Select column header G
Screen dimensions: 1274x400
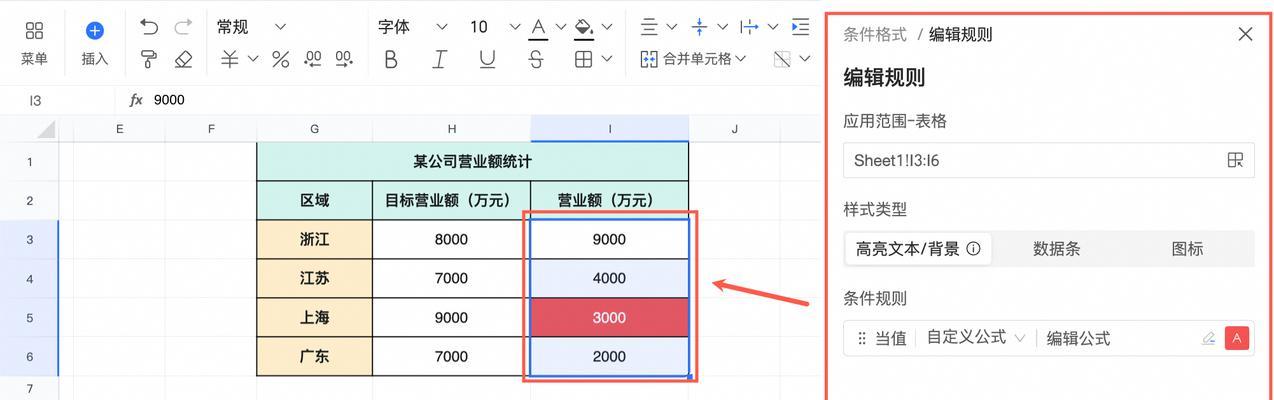coord(314,128)
